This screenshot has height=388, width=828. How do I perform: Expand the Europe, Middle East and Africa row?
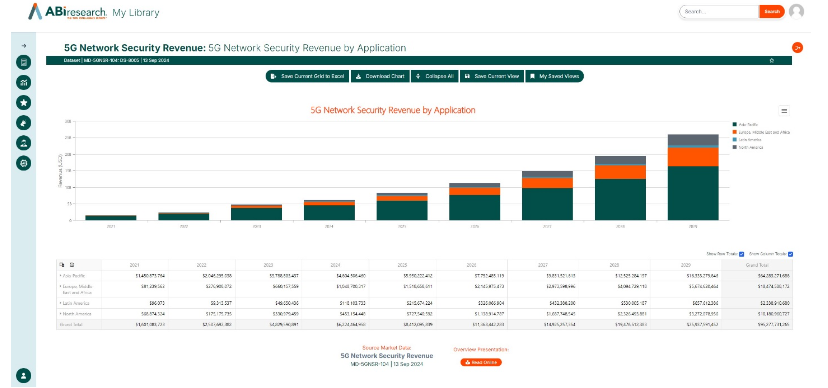tap(60, 286)
